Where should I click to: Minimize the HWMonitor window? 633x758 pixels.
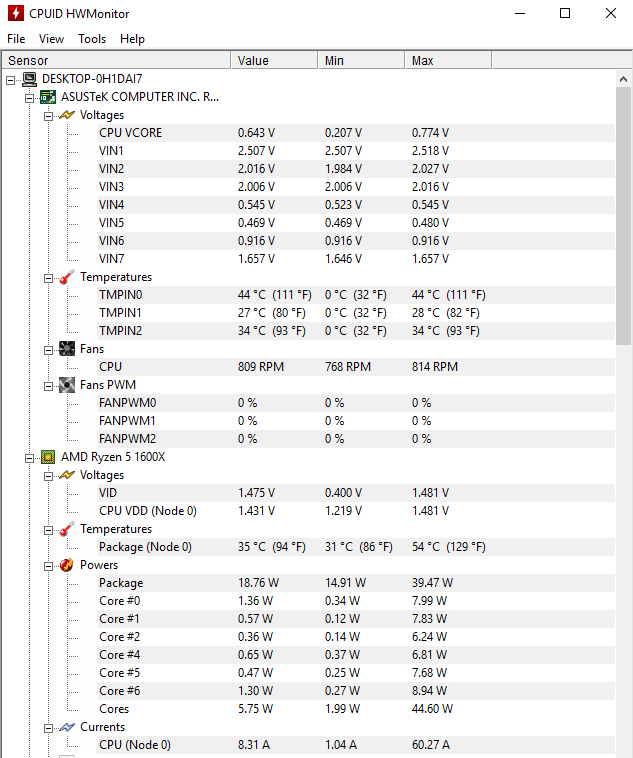pos(520,14)
